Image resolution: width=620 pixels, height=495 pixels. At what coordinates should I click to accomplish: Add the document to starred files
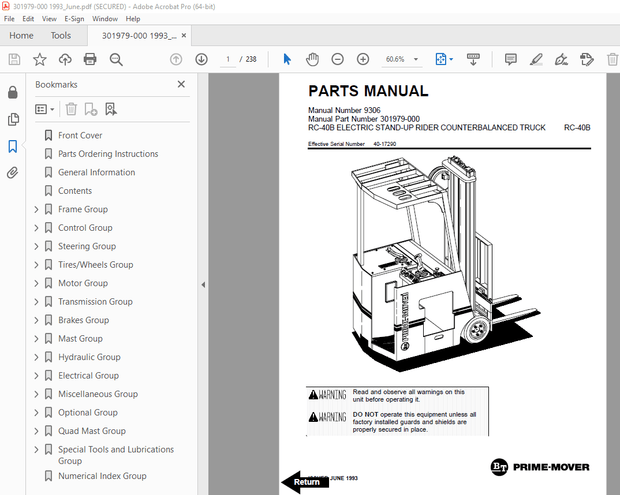tap(40, 59)
